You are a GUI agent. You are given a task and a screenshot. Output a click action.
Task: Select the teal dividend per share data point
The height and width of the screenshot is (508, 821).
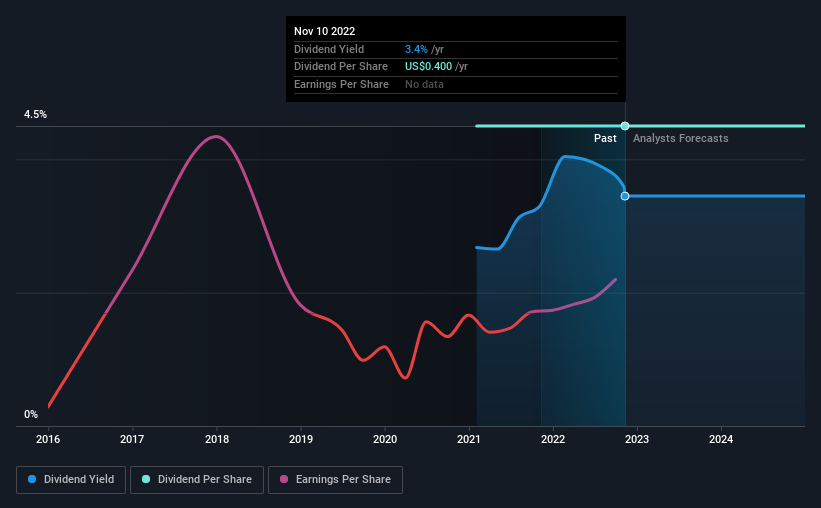click(625, 126)
